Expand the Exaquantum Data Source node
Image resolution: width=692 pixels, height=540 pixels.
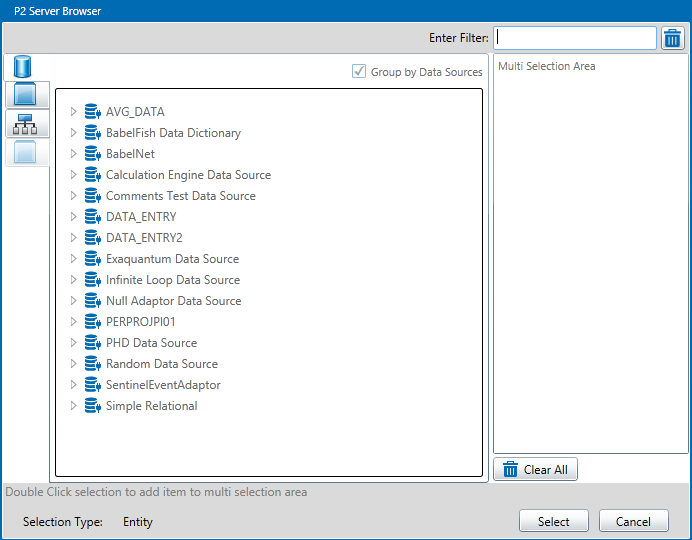74,259
